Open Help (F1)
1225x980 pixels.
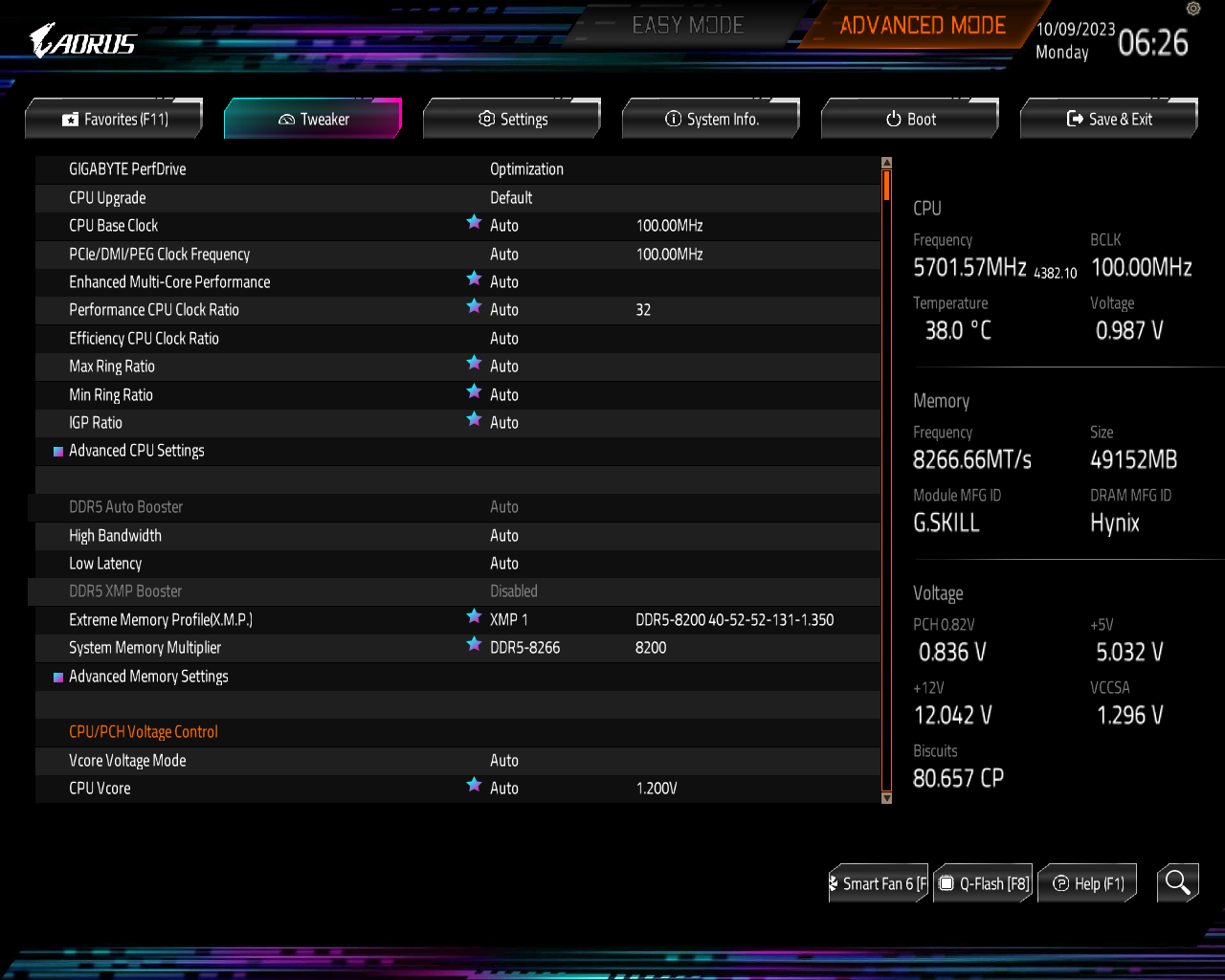[x=1088, y=883]
